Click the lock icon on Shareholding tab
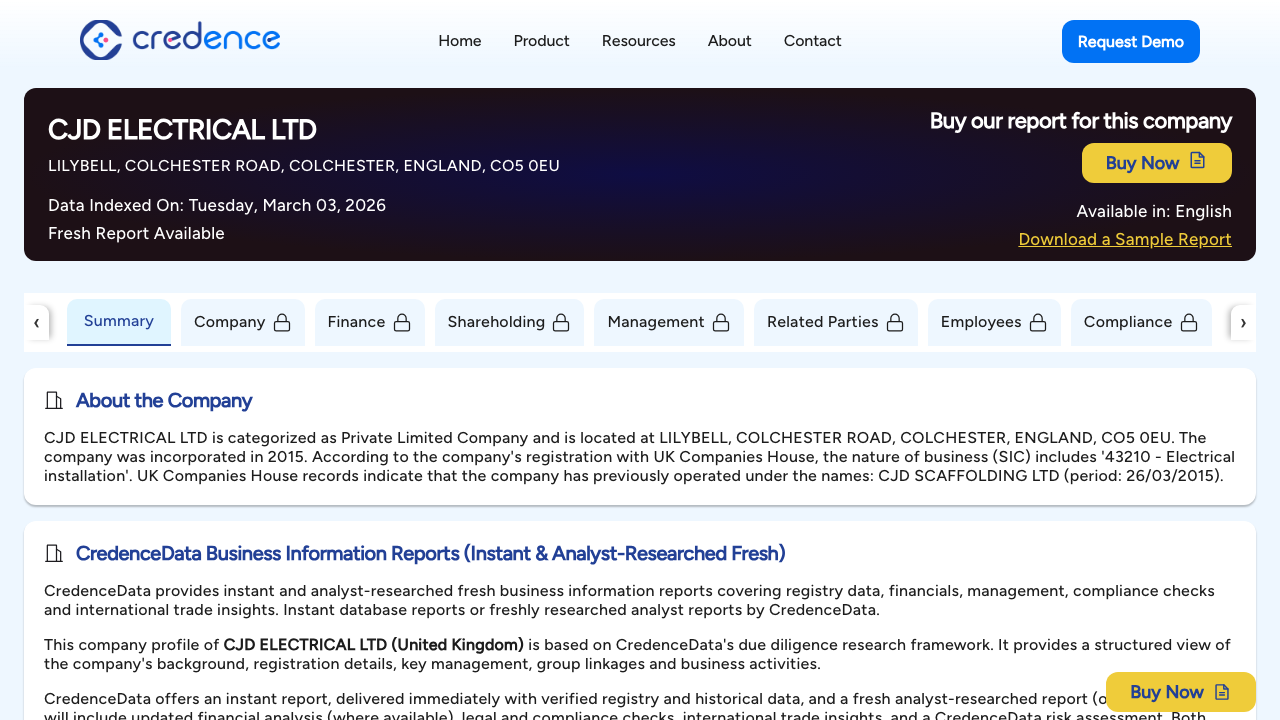The width and height of the screenshot is (1280, 720). (562, 322)
